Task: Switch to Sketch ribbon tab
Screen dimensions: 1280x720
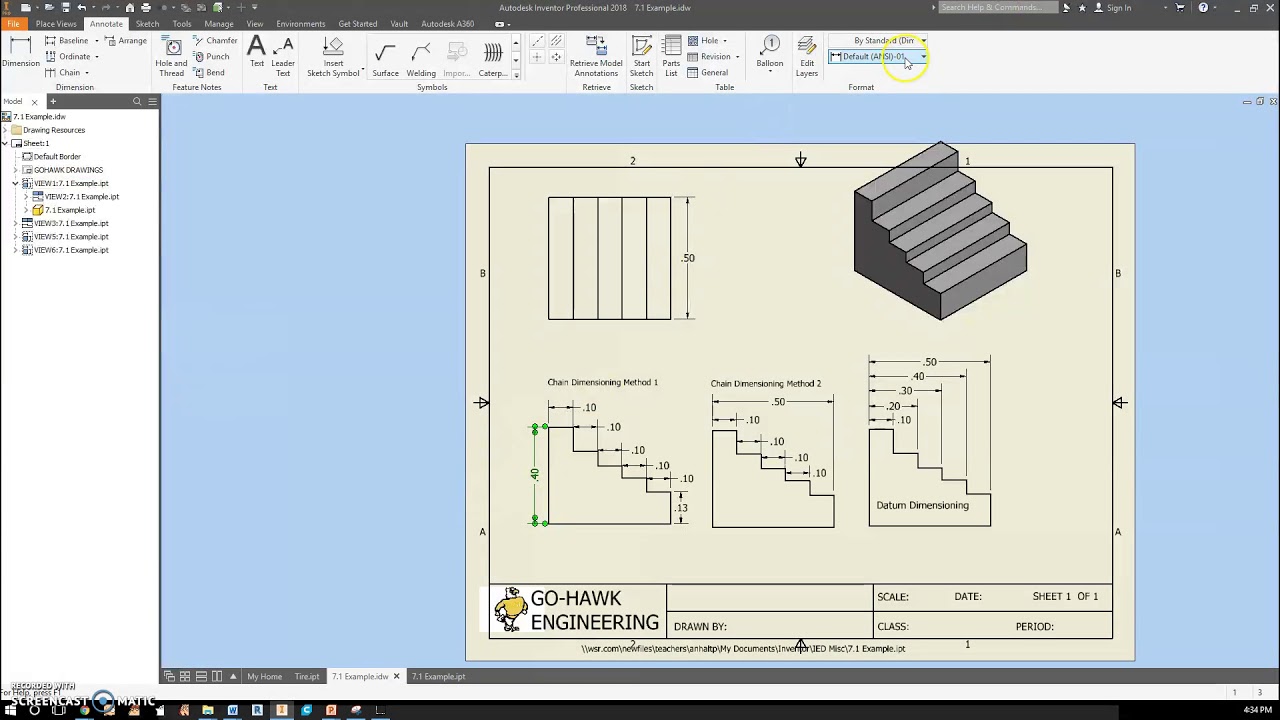Action: coord(147,24)
